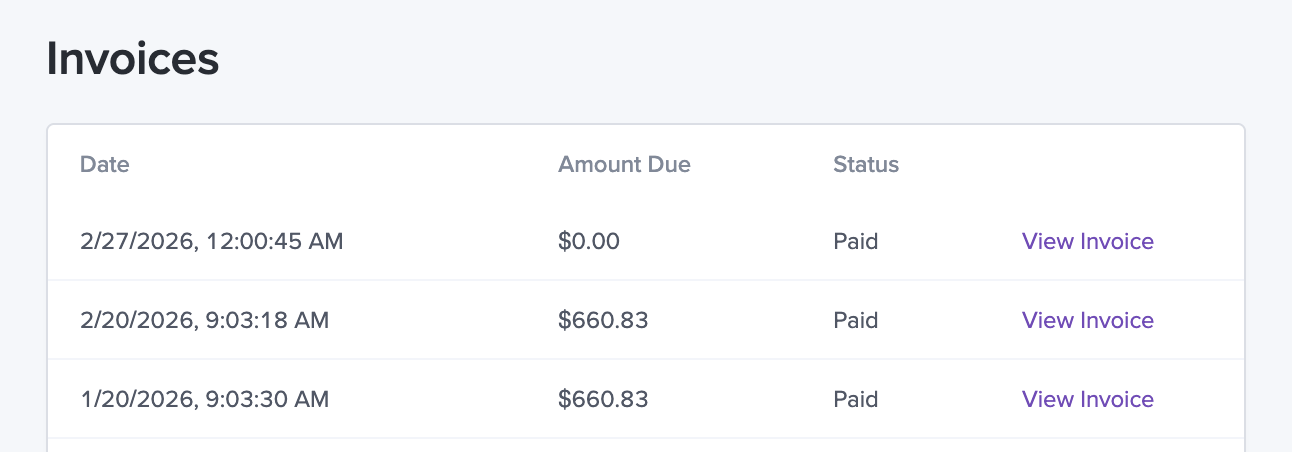This screenshot has height=452, width=1292.
Task: Click the 2/27/2026, 12:00:45 AM date
Action: (x=211, y=241)
